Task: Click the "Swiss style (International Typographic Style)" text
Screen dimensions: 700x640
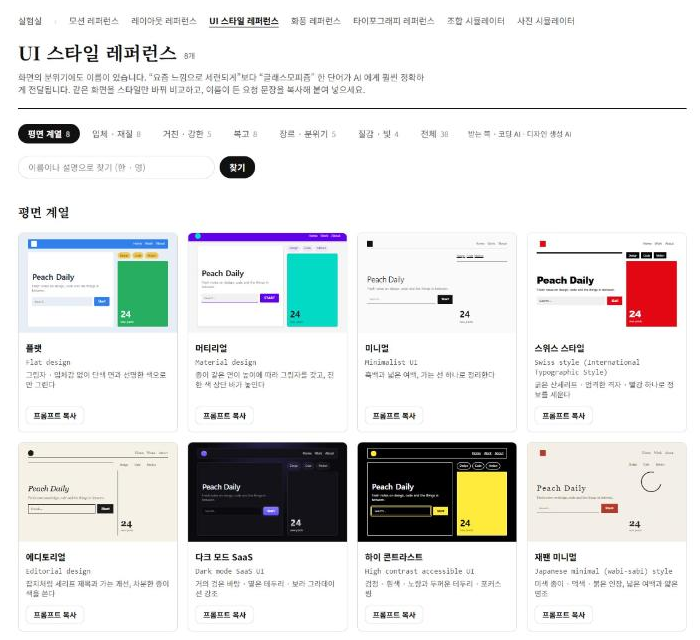Action: (587, 367)
